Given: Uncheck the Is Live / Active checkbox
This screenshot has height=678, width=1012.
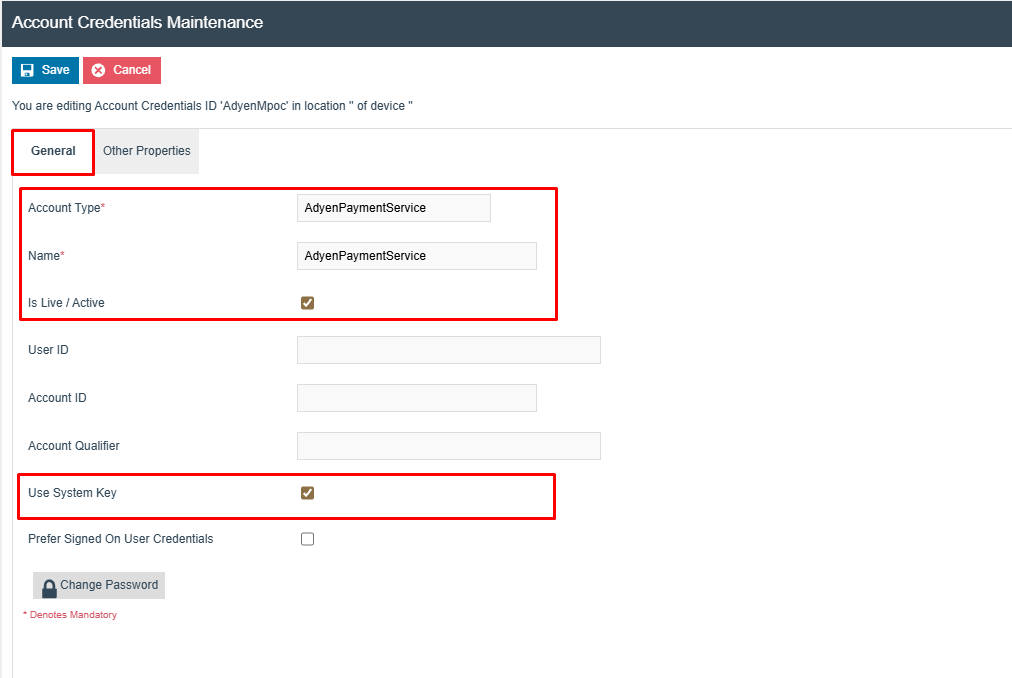Looking at the screenshot, I should tap(307, 303).
